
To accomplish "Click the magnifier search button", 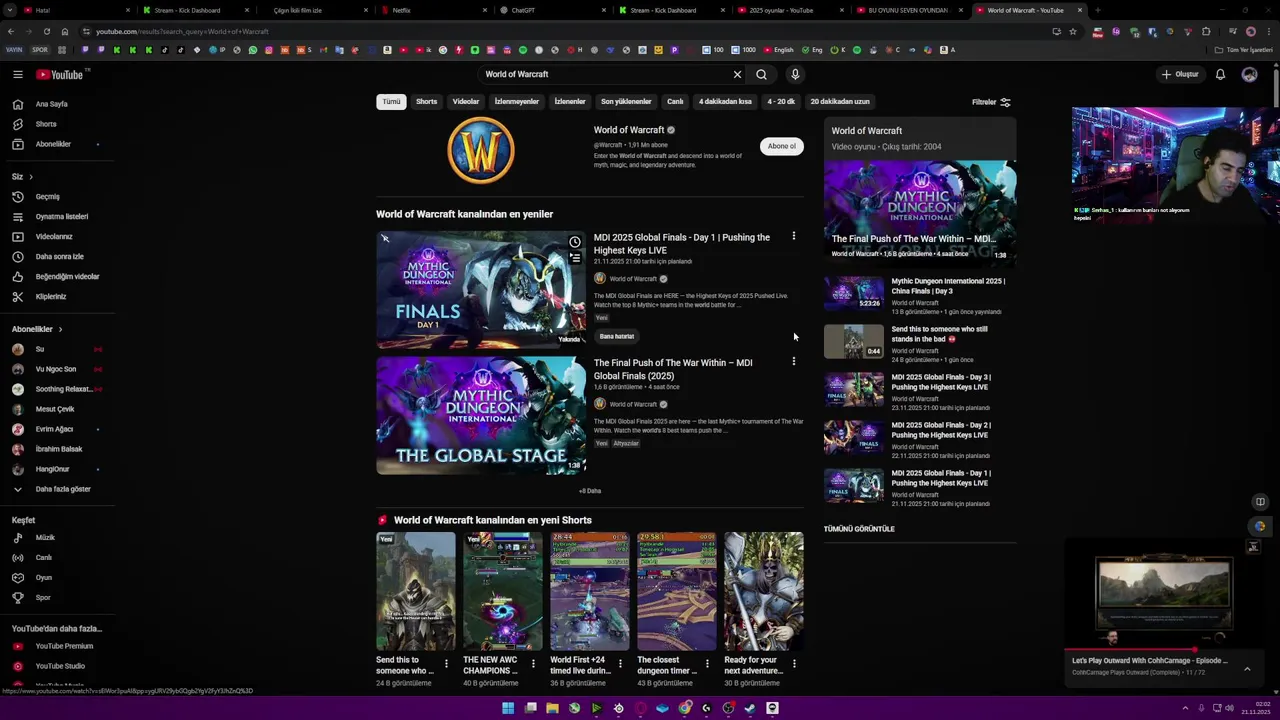I will coord(761,74).
